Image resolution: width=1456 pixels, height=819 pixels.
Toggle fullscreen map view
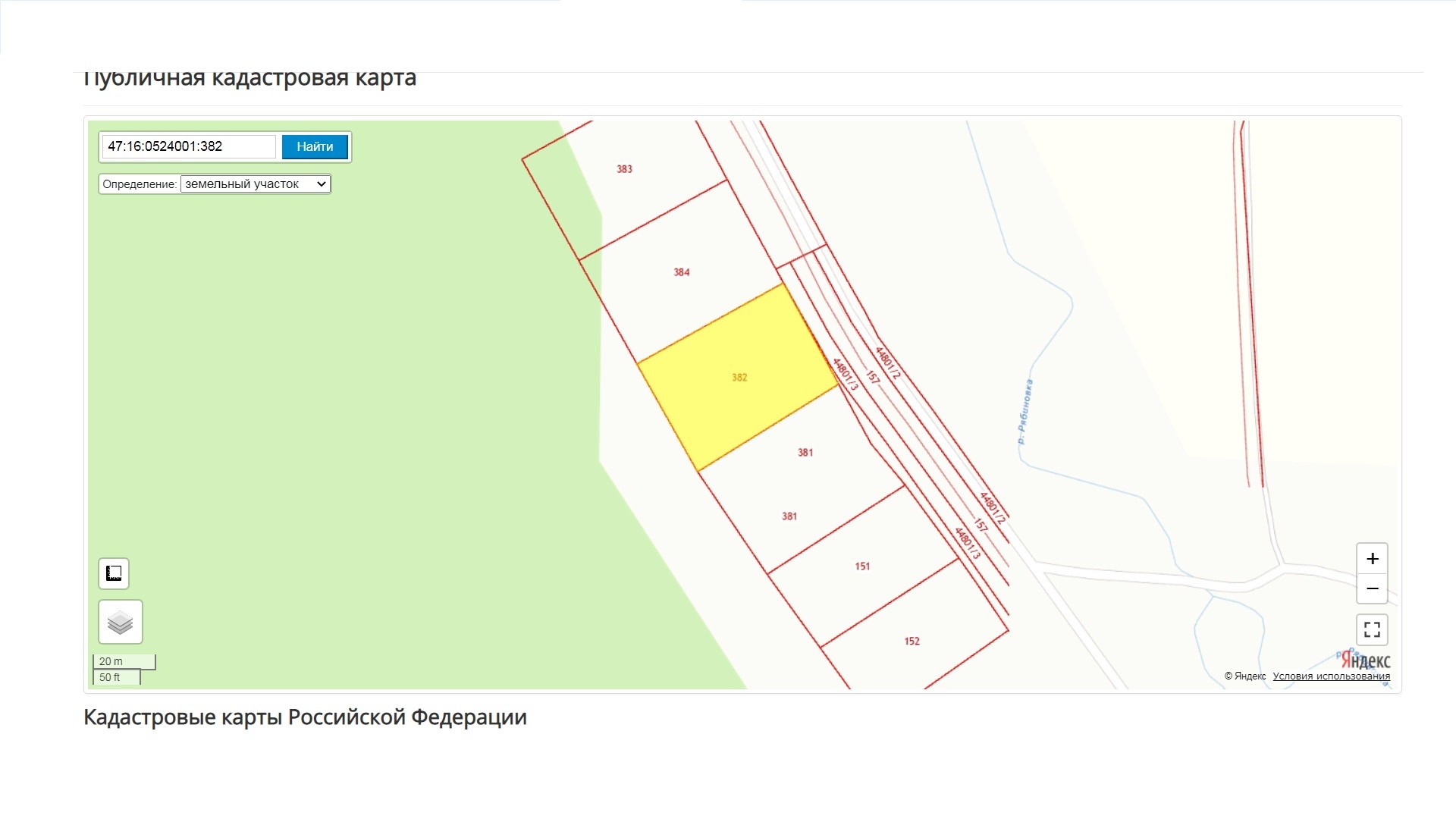(x=1372, y=629)
